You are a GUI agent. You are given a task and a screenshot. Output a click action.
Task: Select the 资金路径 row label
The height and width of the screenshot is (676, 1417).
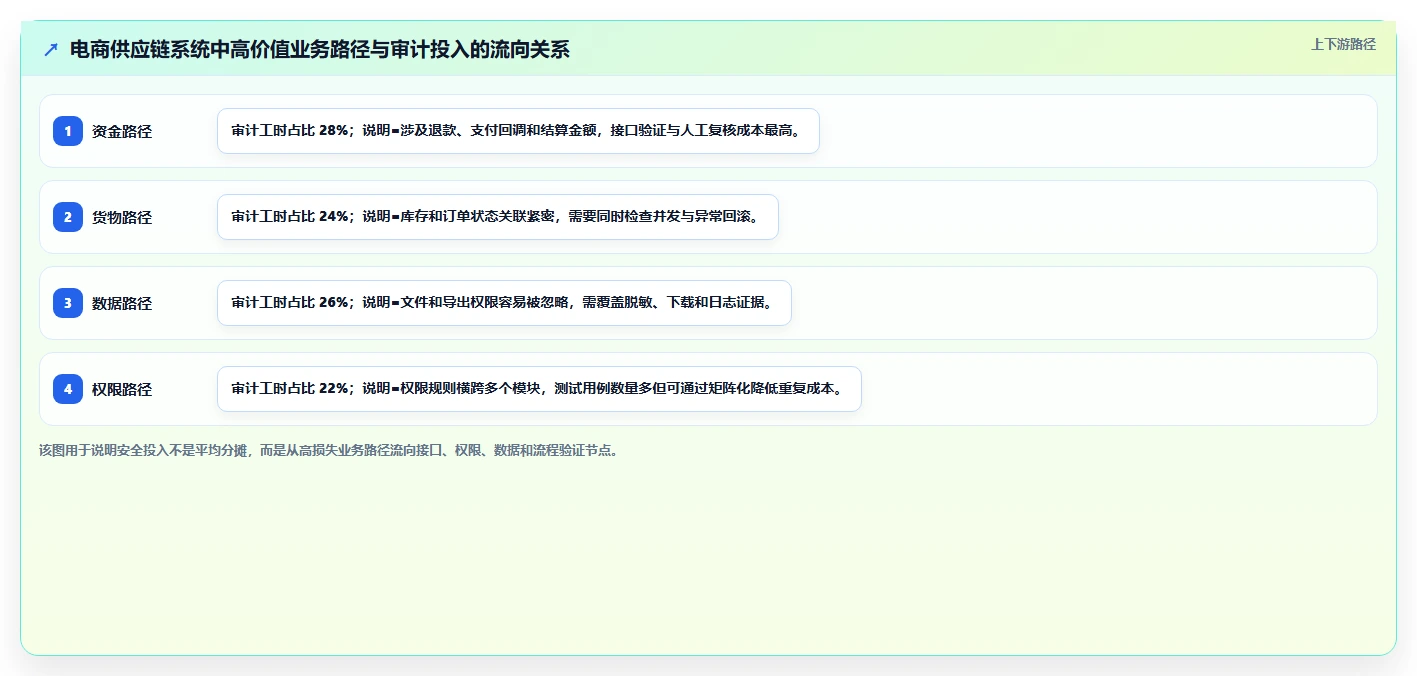[122, 131]
